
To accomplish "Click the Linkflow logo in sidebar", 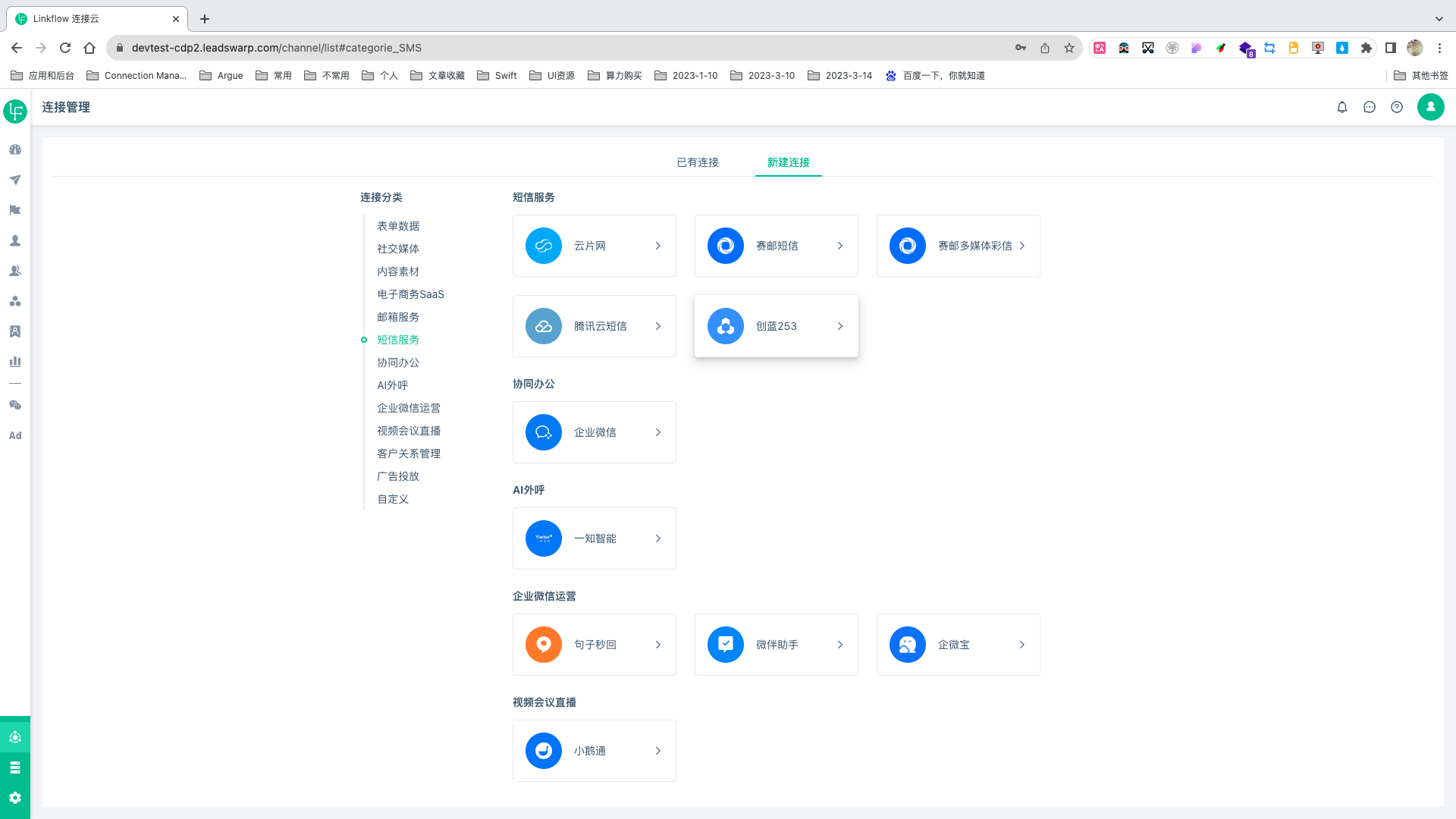I will tap(15, 111).
